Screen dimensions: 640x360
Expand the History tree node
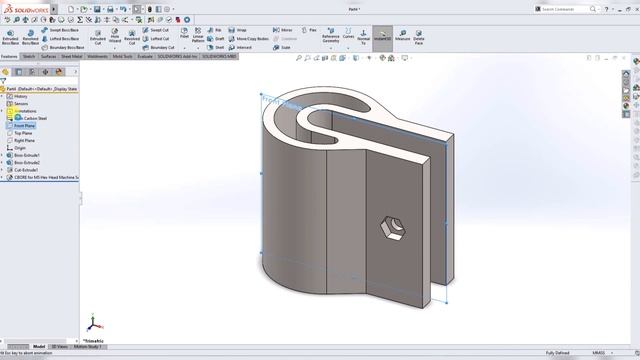tap(2, 96)
